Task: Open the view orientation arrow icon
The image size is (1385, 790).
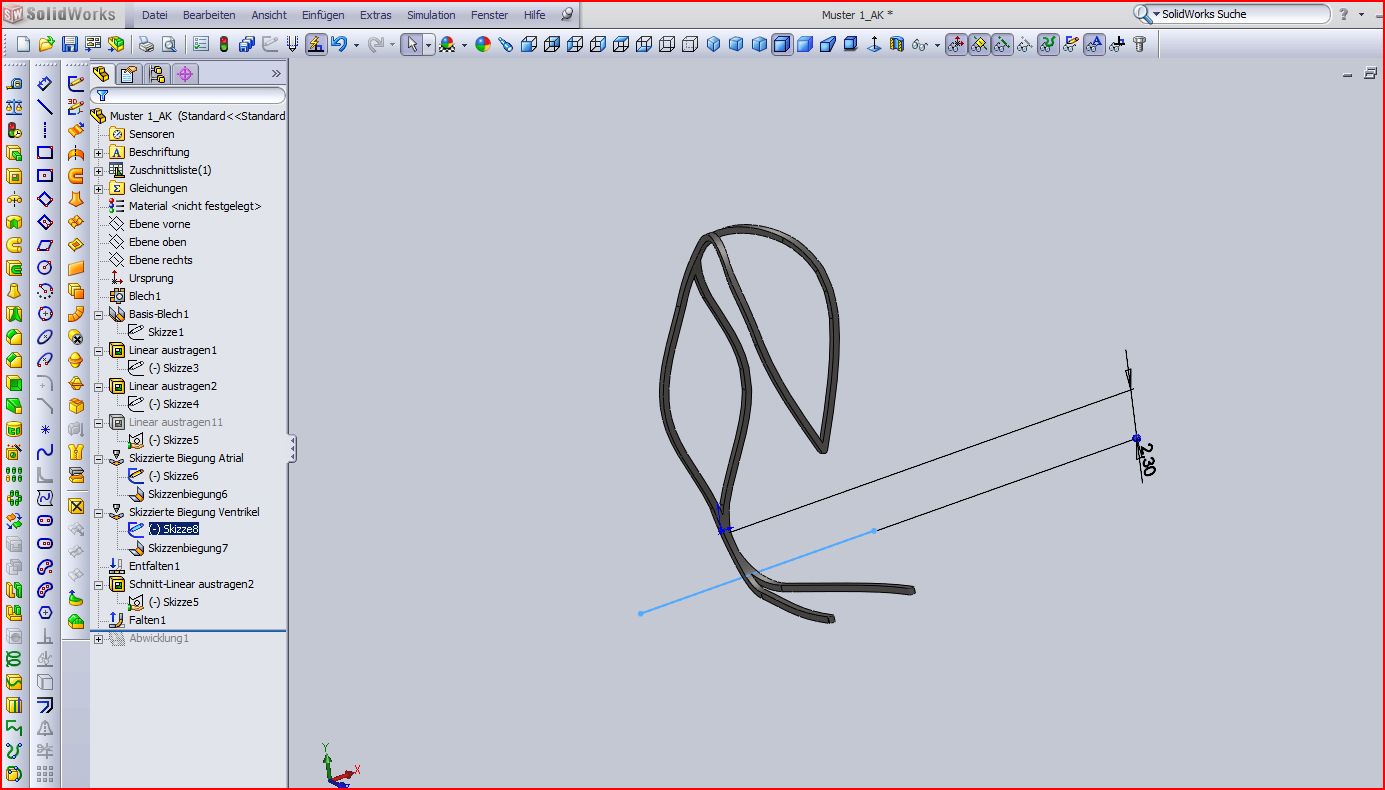Action: [x=874, y=44]
